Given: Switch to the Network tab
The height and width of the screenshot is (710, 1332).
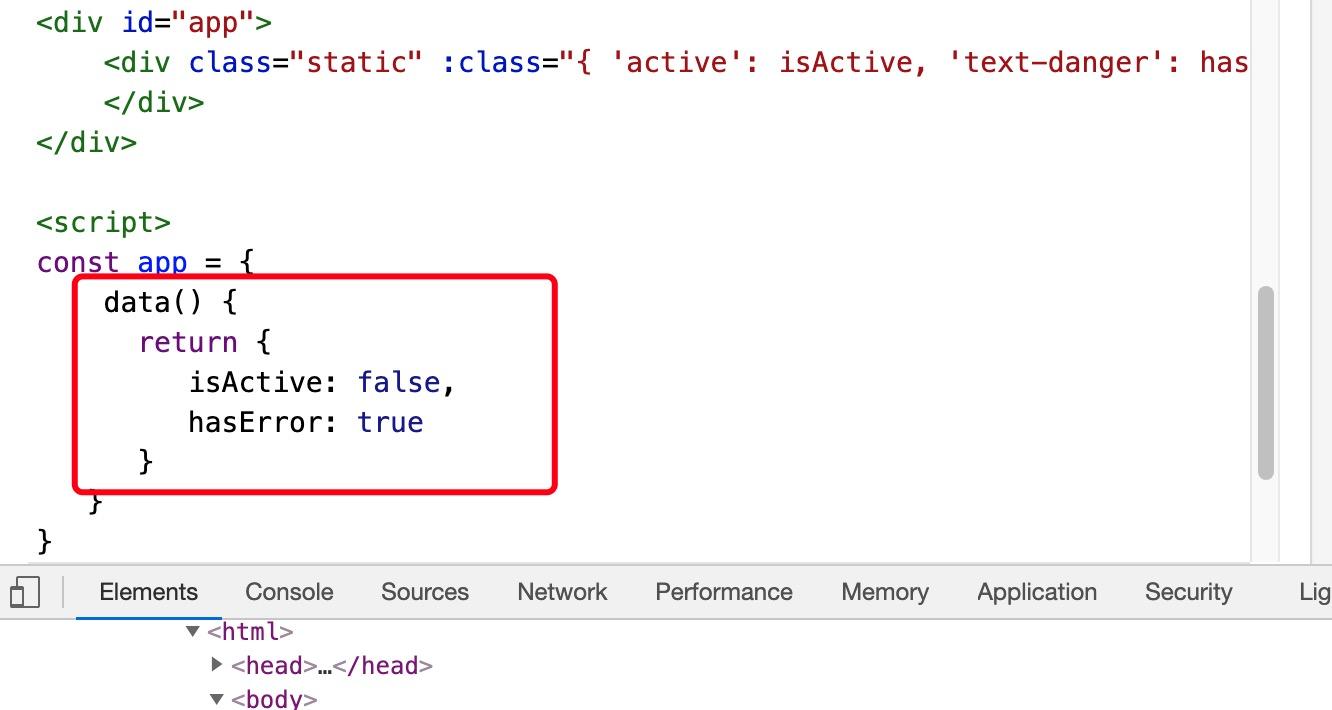Looking at the screenshot, I should pos(562,592).
